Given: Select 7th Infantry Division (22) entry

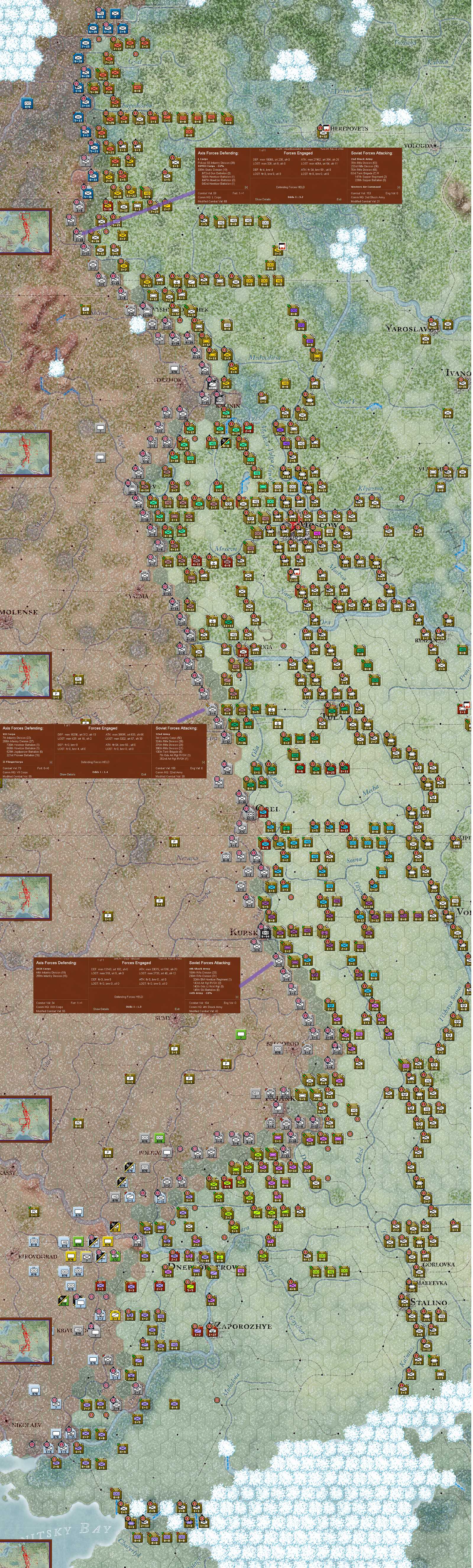Looking at the screenshot, I should (17, 738).
